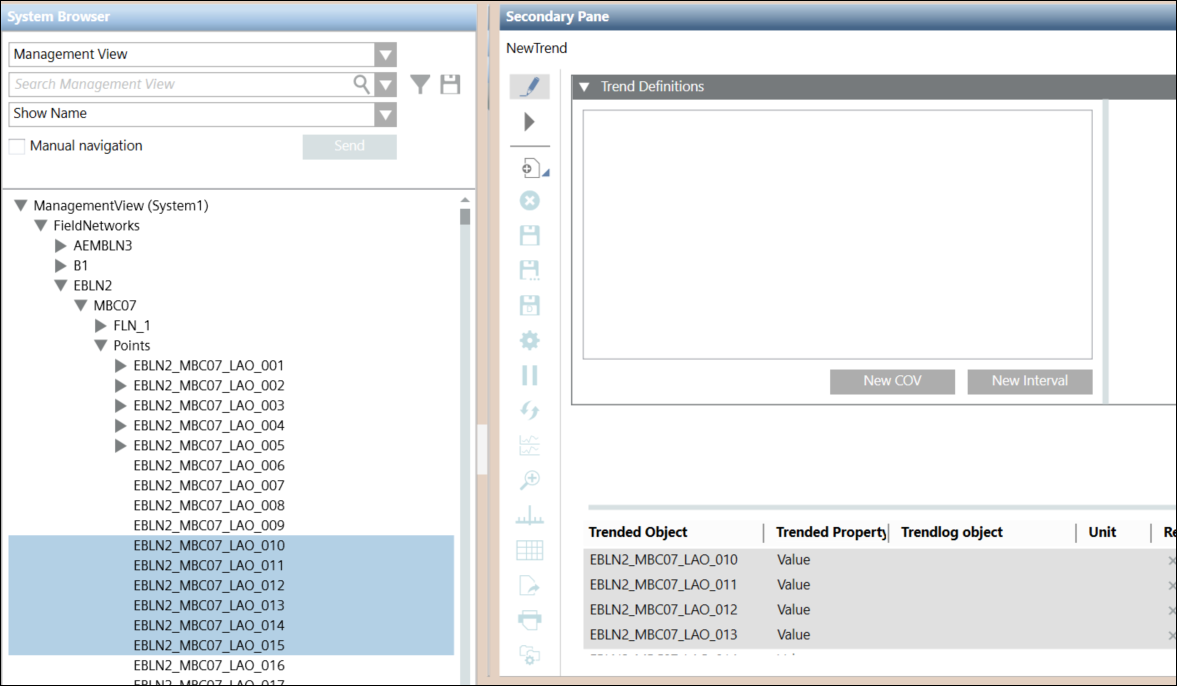Viewport: 1177px width, 686px height.
Task: Expand the AEMBLN3 tree node
Action: point(61,246)
